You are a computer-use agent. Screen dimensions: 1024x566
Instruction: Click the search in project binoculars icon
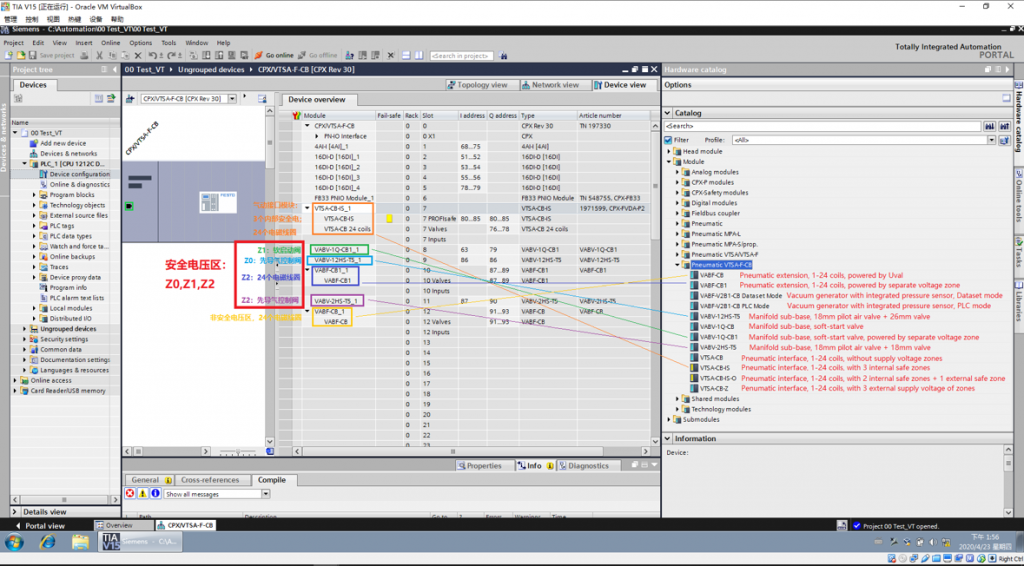(504, 55)
